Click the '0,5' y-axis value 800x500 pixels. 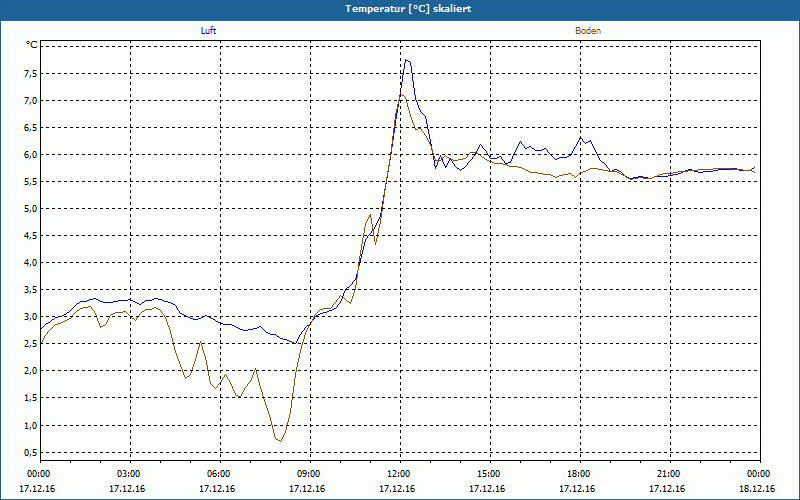[x=30, y=453]
